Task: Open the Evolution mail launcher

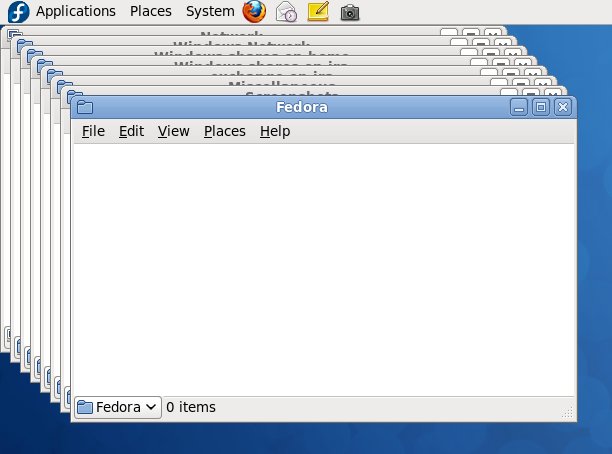Action: tap(286, 12)
